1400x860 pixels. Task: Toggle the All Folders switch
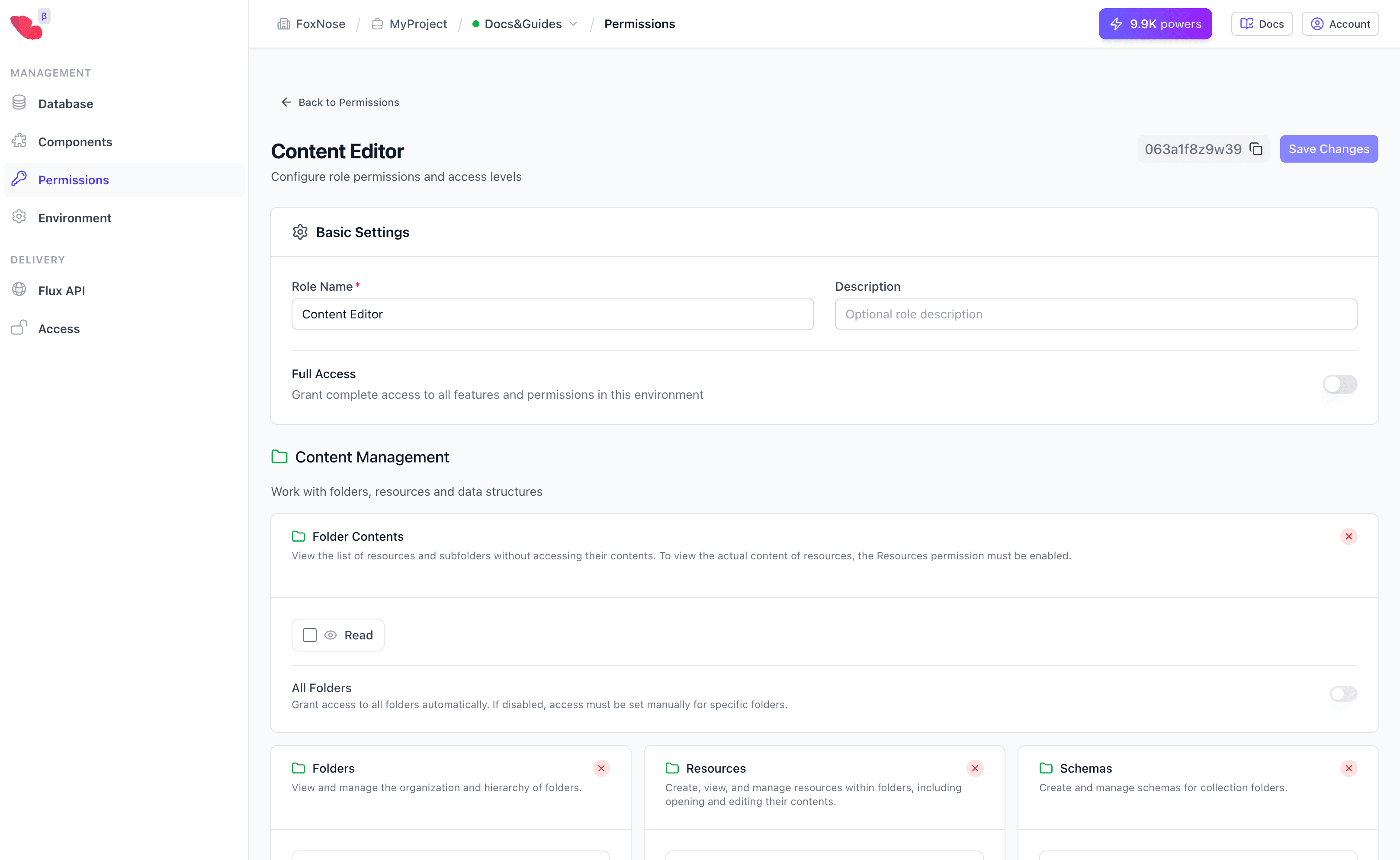coord(1344,694)
